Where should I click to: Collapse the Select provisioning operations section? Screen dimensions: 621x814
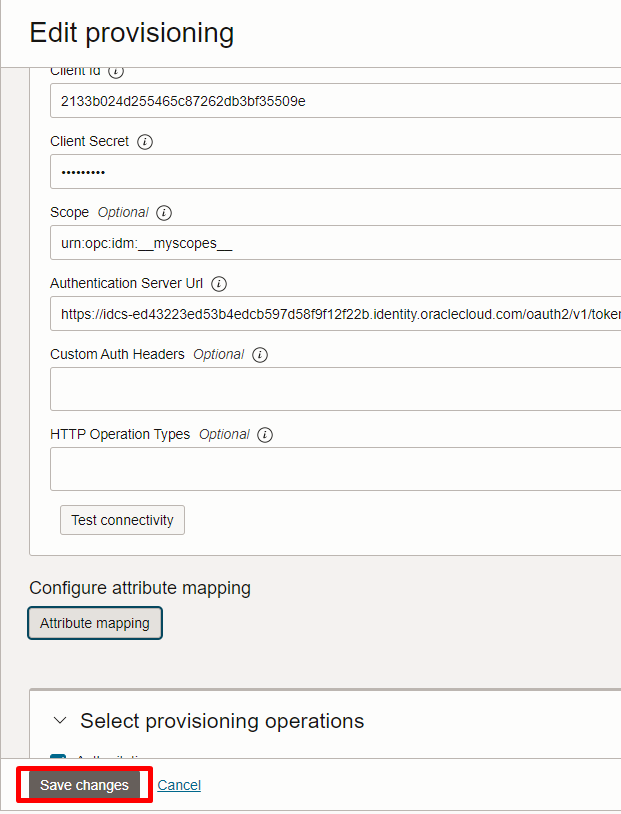click(60, 721)
